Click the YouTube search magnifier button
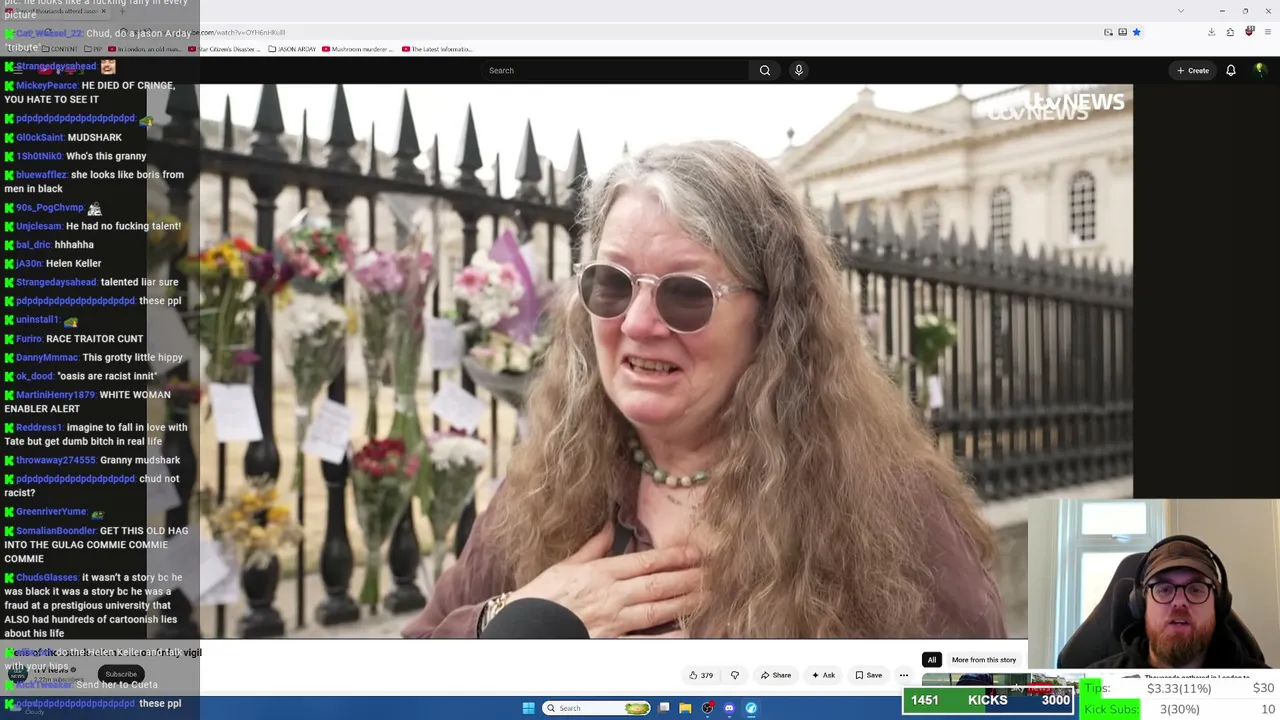This screenshot has height=720, width=1280. pyautogui.click(x=765, y=70)
